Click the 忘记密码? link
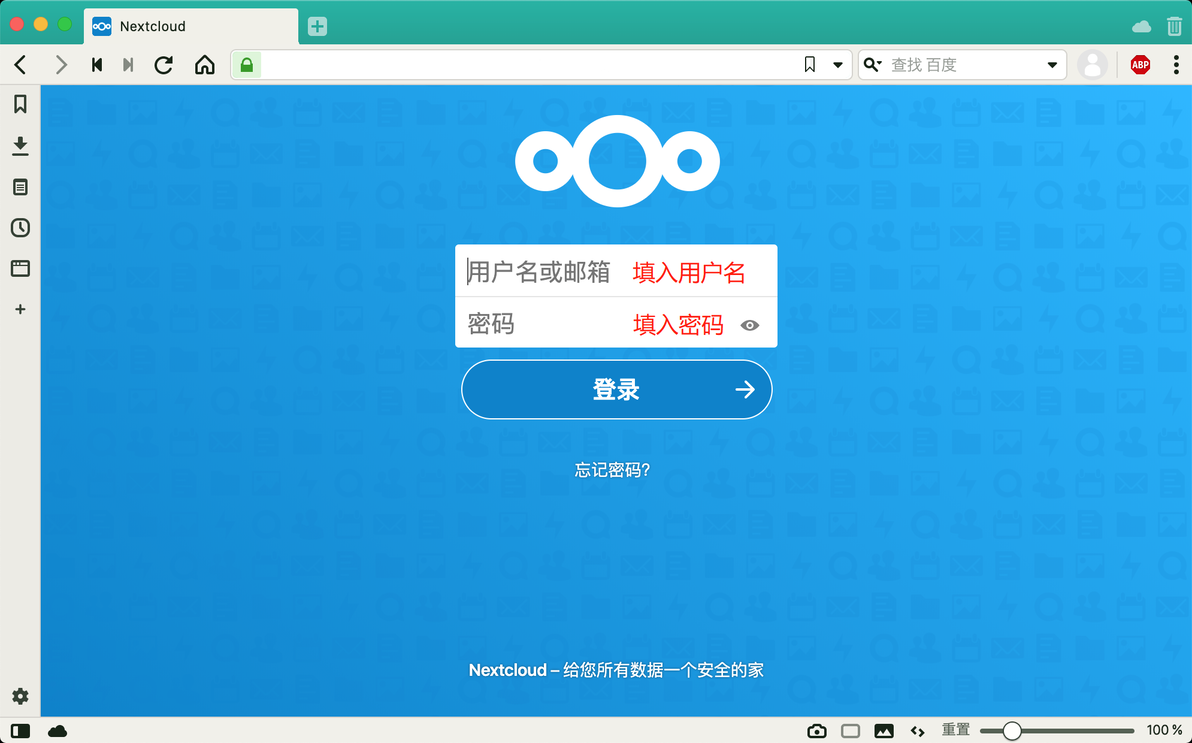The height and width of the screenshot is (743, 1192). click(x=612, y=470)
